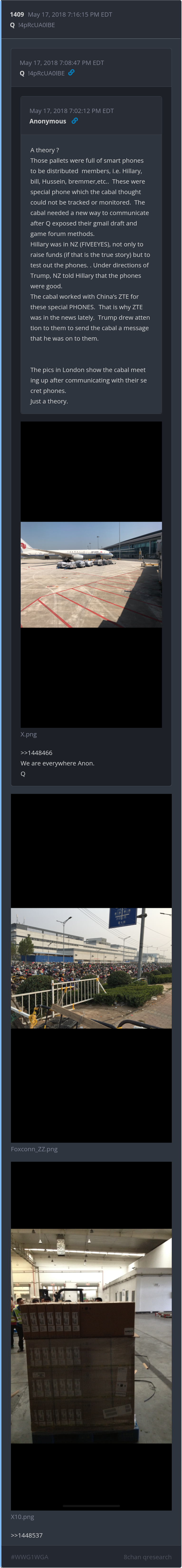This screenshot has height=1568, width=182.
Task: Open the X.png filename
Action: 29,734
